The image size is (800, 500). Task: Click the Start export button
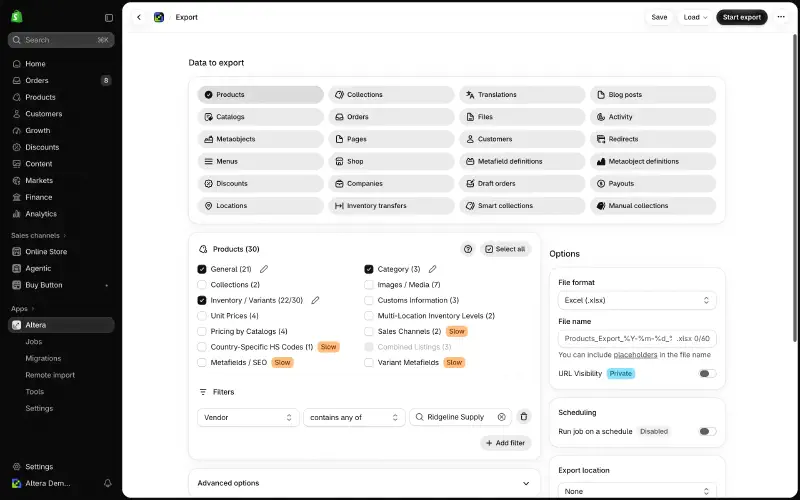pos(741,17)
